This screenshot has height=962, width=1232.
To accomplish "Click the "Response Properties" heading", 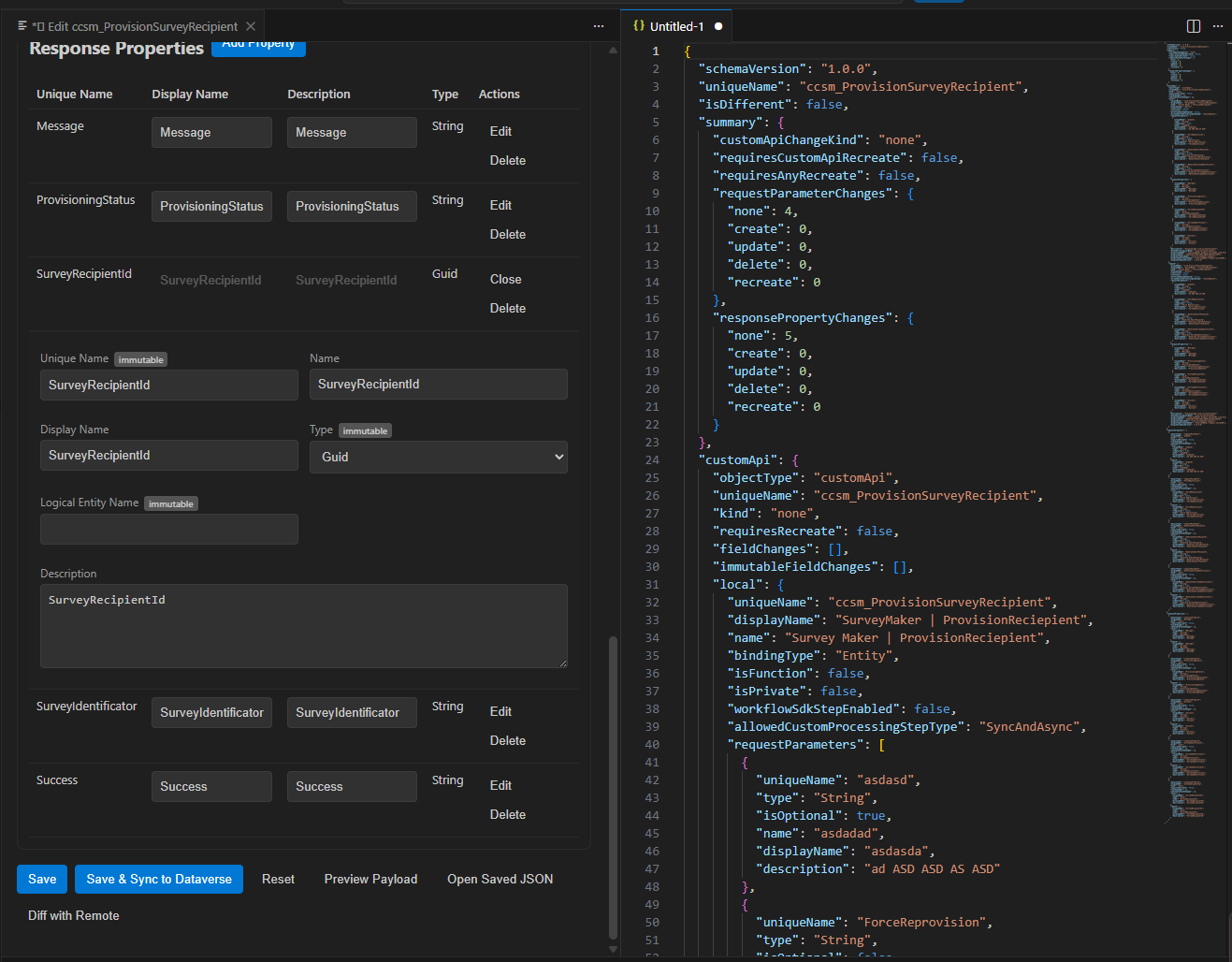I will tap(116, 48).
